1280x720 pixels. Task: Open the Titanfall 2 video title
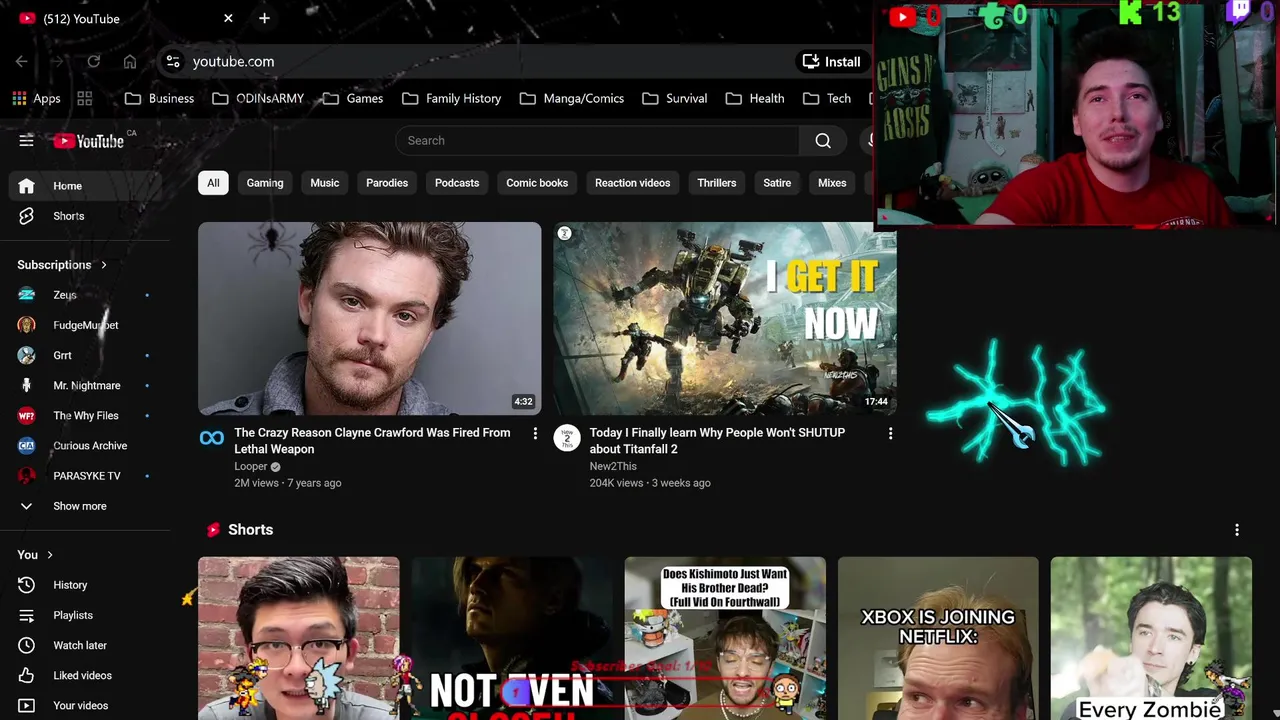tap(717, 441)
